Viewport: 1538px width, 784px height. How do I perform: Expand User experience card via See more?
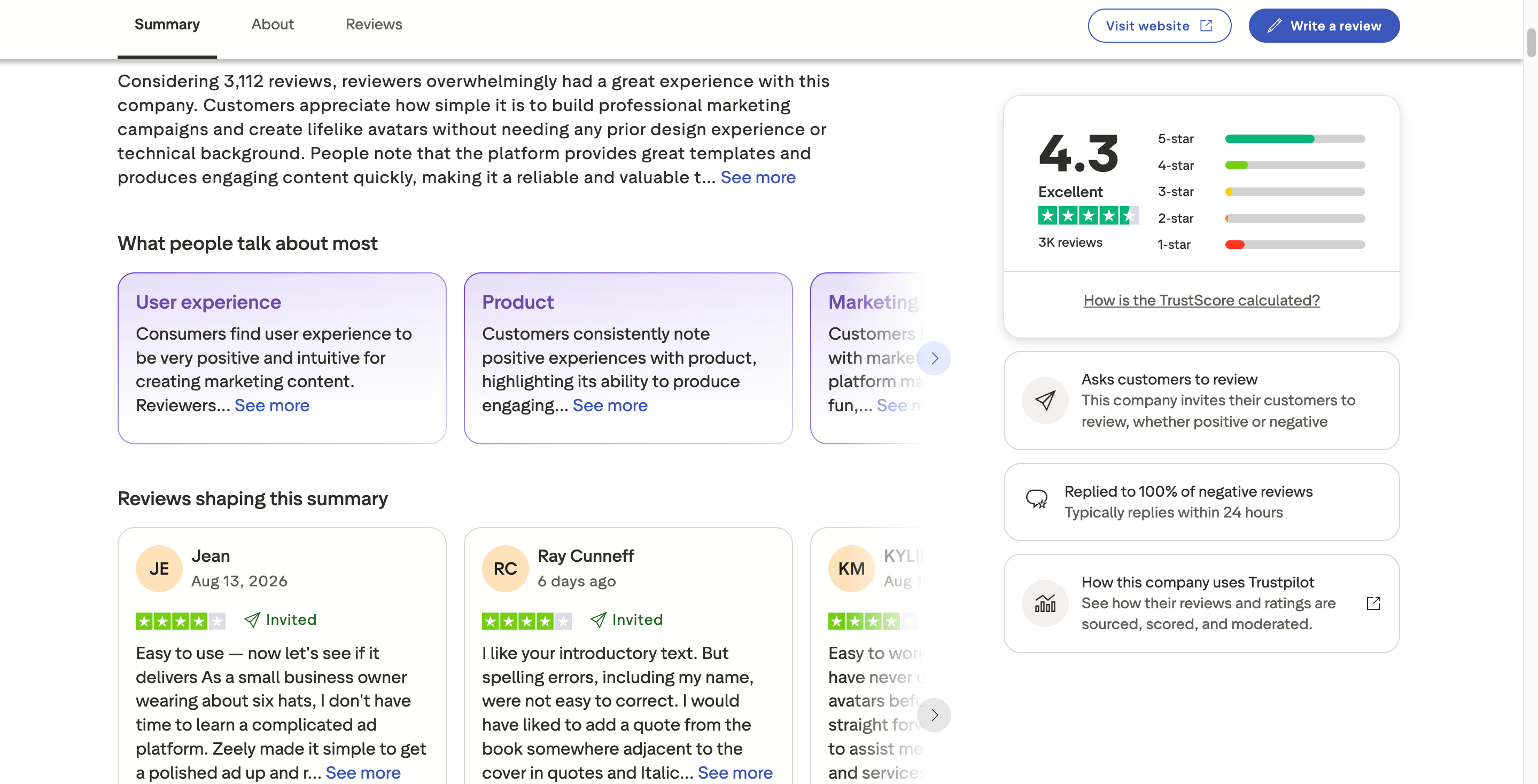[x=271, y=405]
